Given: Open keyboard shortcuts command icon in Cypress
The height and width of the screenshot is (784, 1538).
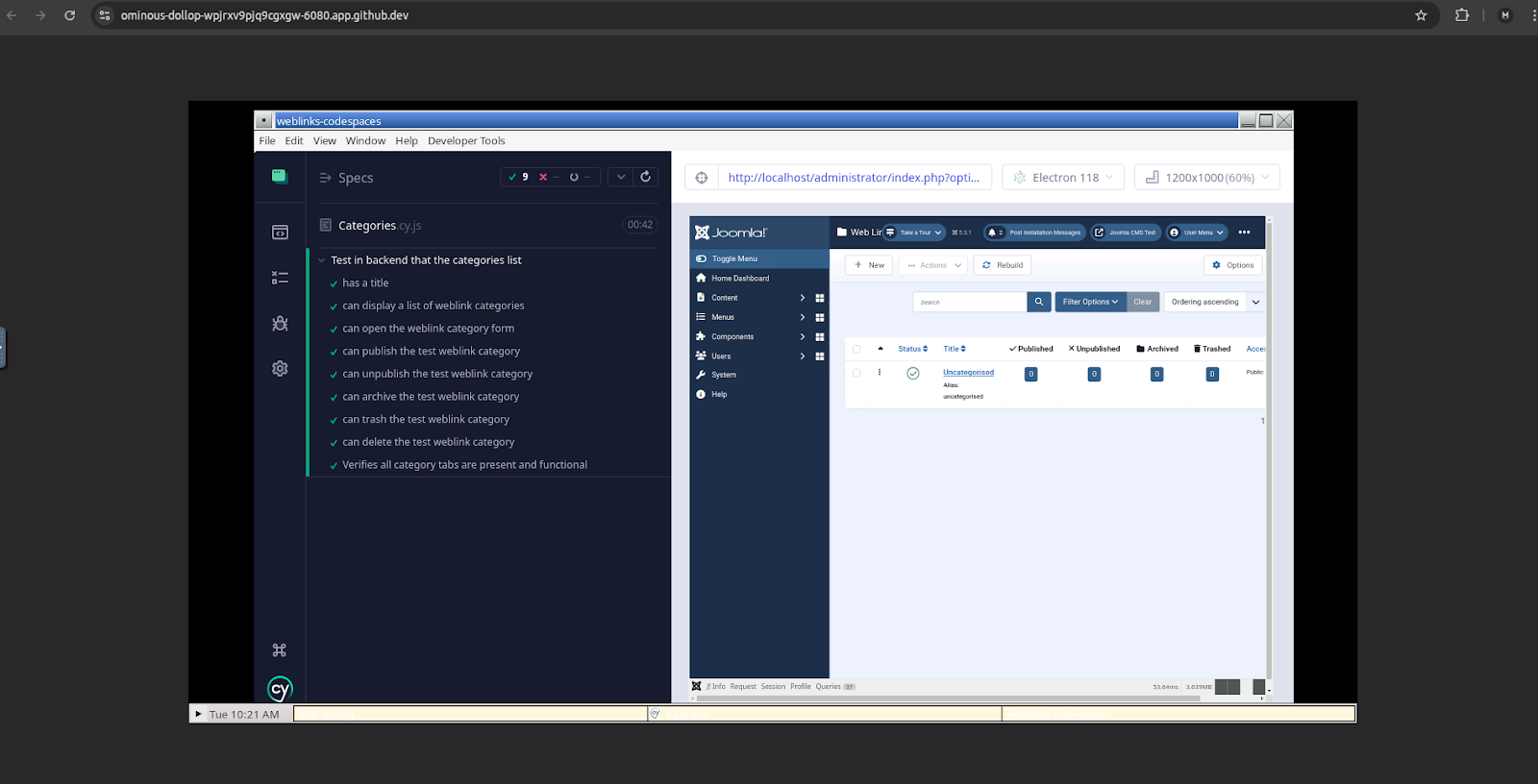Looking at the screenshot, I should coord(280,650).
